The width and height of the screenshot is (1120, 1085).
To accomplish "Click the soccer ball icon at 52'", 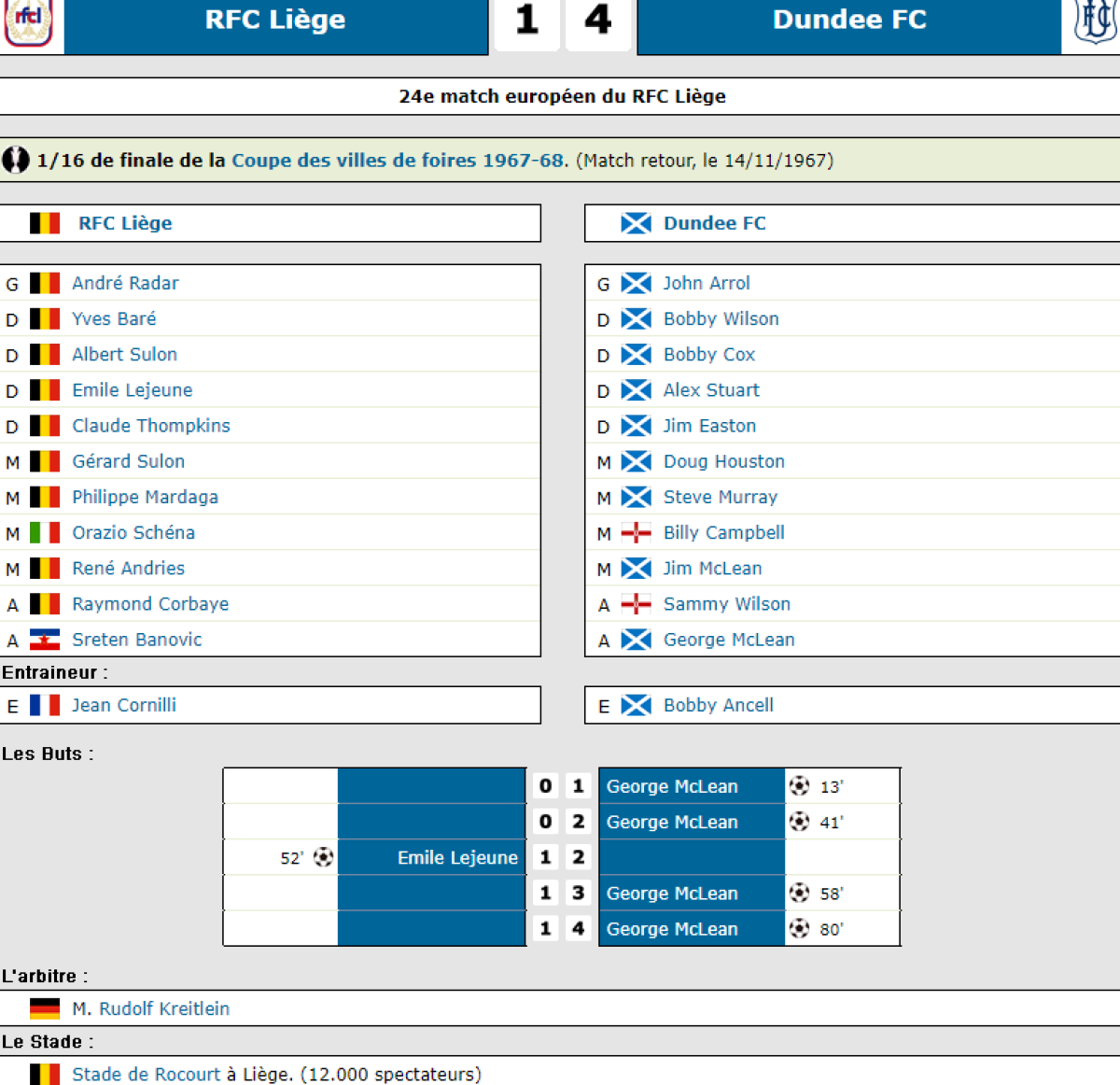I will 323,857.
